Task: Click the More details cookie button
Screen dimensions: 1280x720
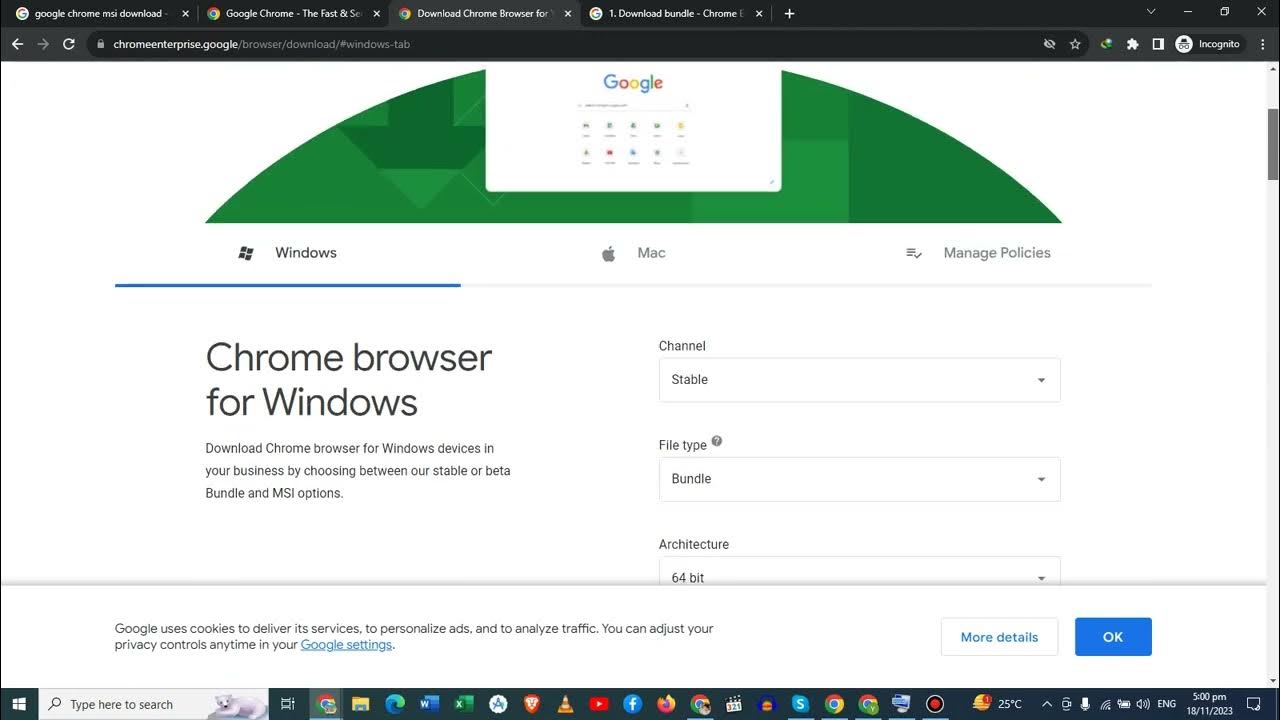Action: tap(999, 637)
